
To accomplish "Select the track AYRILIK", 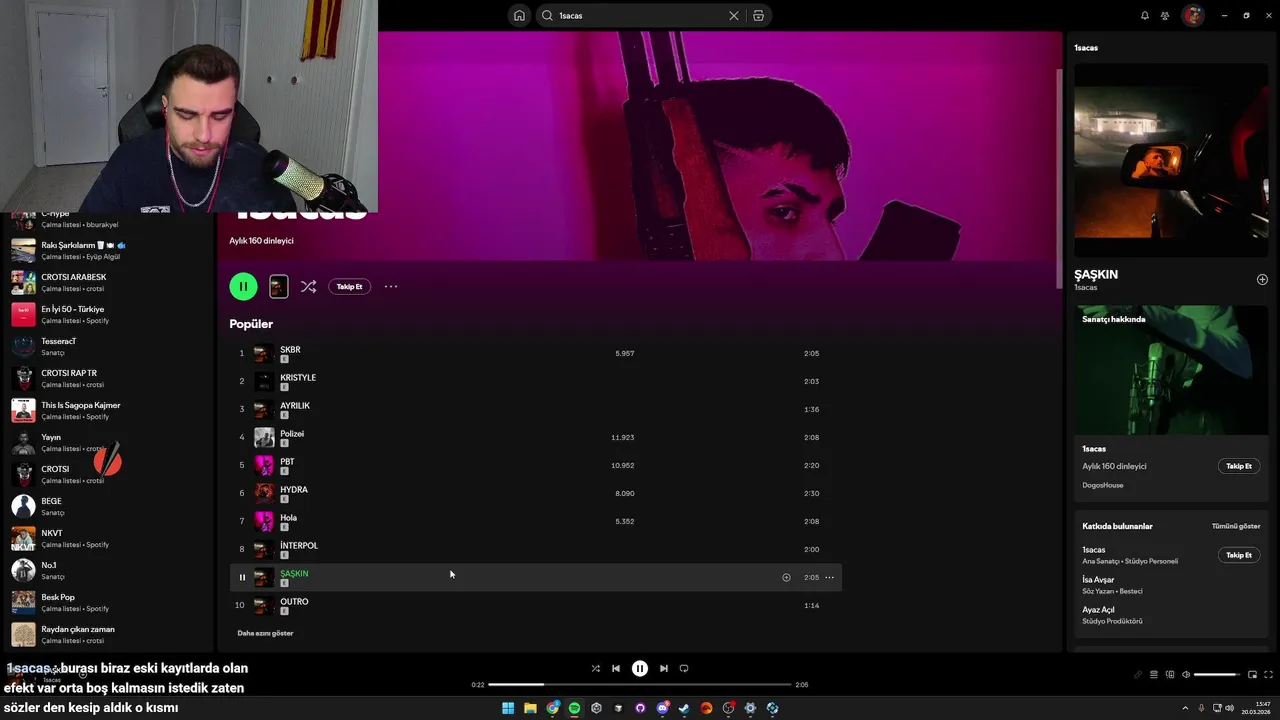I will [536, 409].
